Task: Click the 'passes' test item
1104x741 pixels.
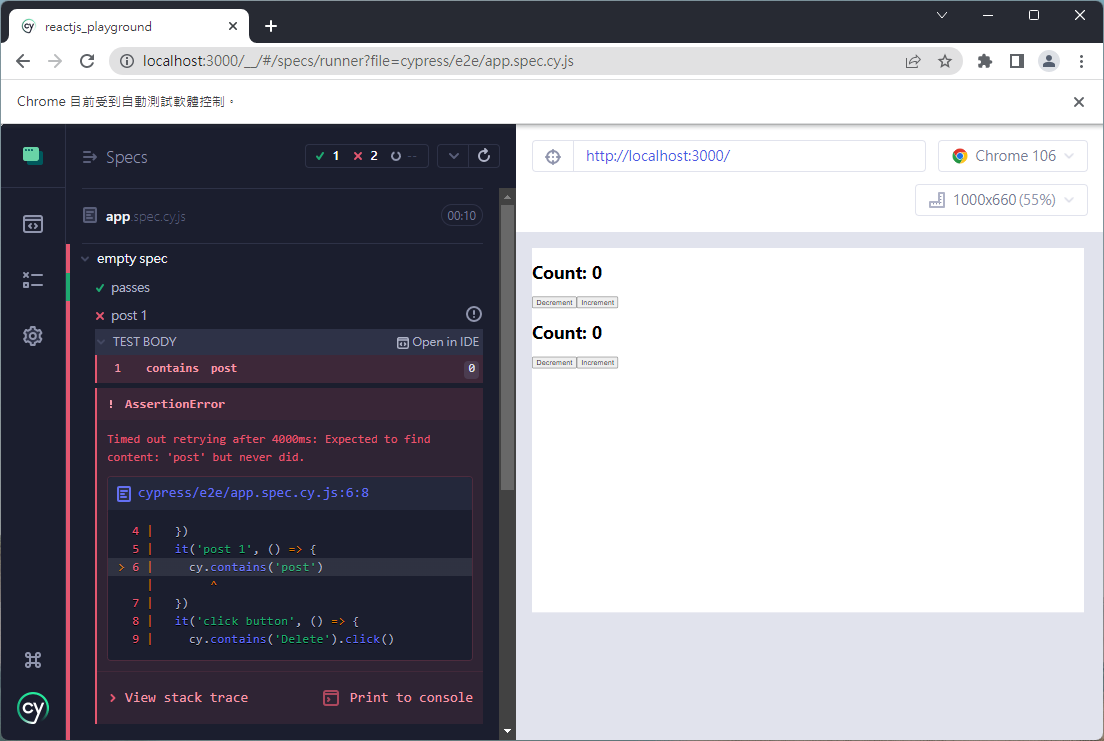Action: 130,288
